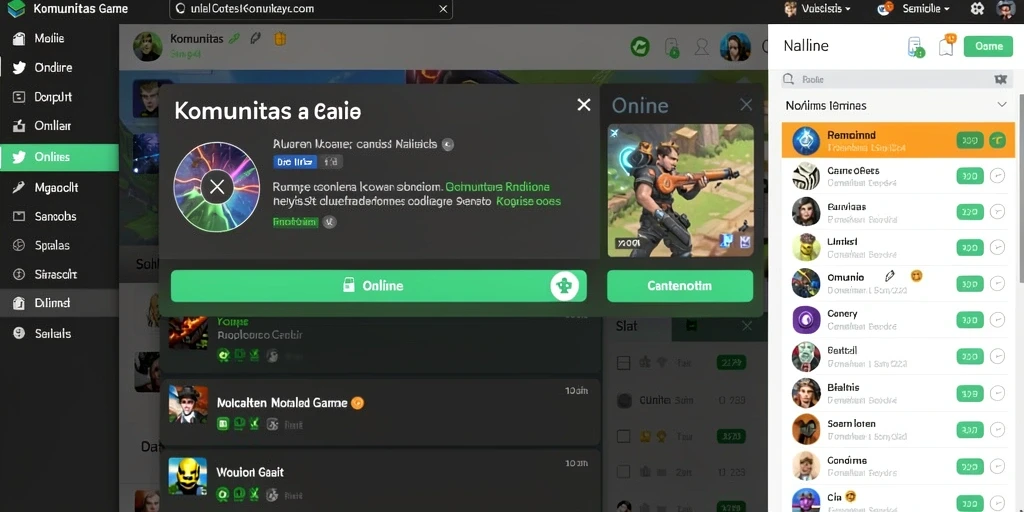The width and height of the screenshot is (1024, 512).
Task: Click the Nalline panel vertical scrollbar
Action: (1021, 188)
